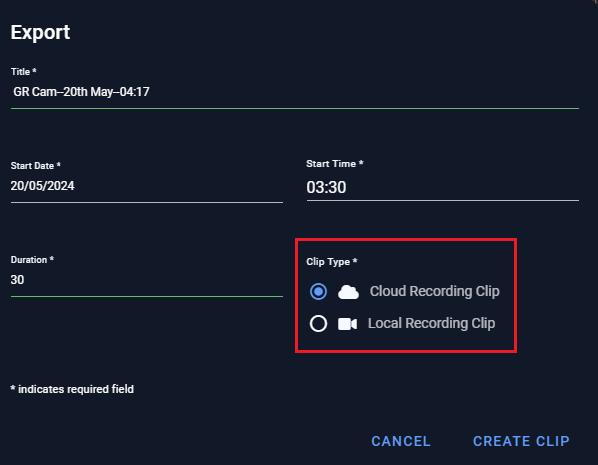Select the Local Recording Clip radio button
This screenshot has width=598, height=465.
click(318, 323)
